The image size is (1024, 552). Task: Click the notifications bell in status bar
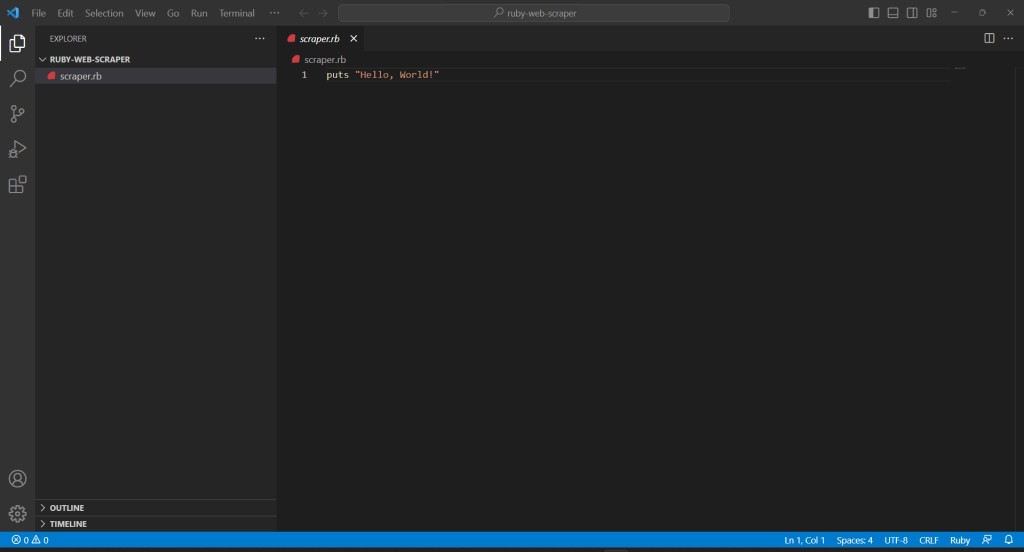click(x=1008, y=540)
